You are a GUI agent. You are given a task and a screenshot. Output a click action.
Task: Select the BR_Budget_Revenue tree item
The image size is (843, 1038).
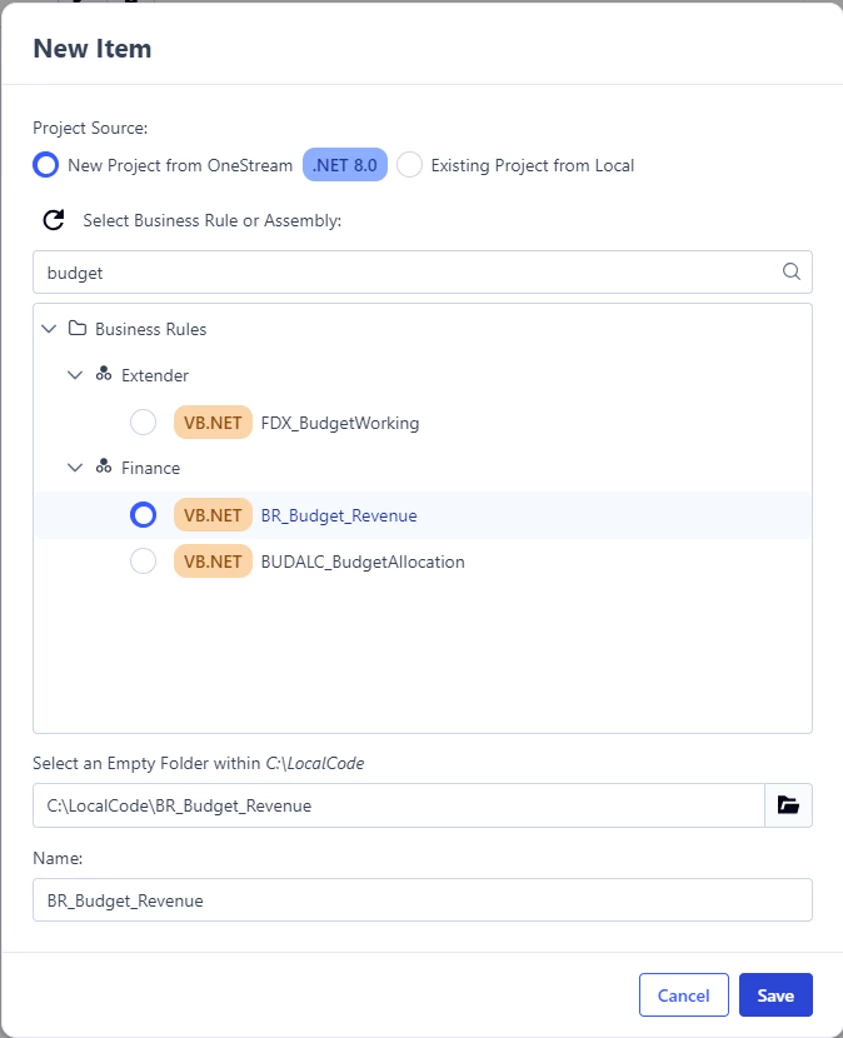(x=422, y=515)
